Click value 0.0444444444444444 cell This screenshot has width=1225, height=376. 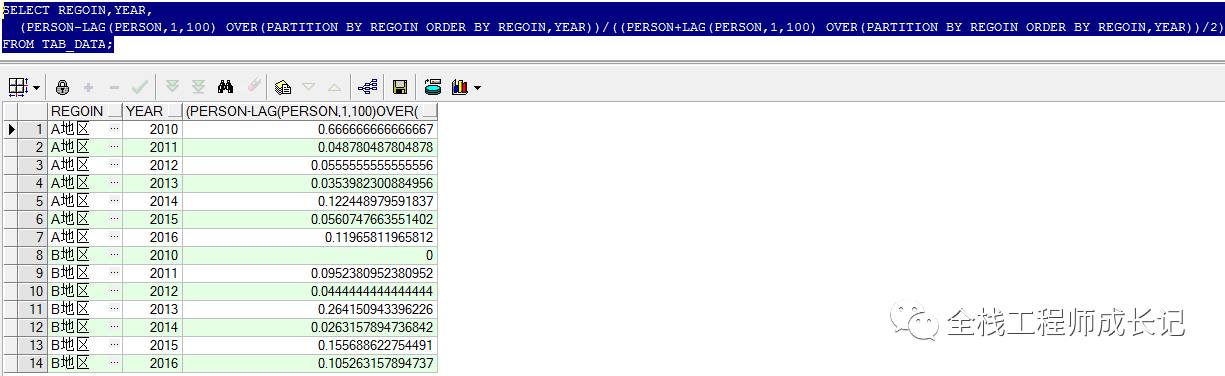tap(311, 291)
